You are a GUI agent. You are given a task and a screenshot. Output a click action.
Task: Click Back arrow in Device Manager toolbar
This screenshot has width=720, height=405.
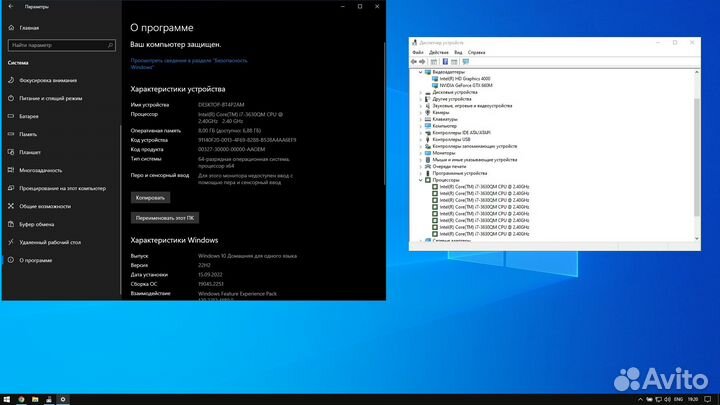[414, 62]
